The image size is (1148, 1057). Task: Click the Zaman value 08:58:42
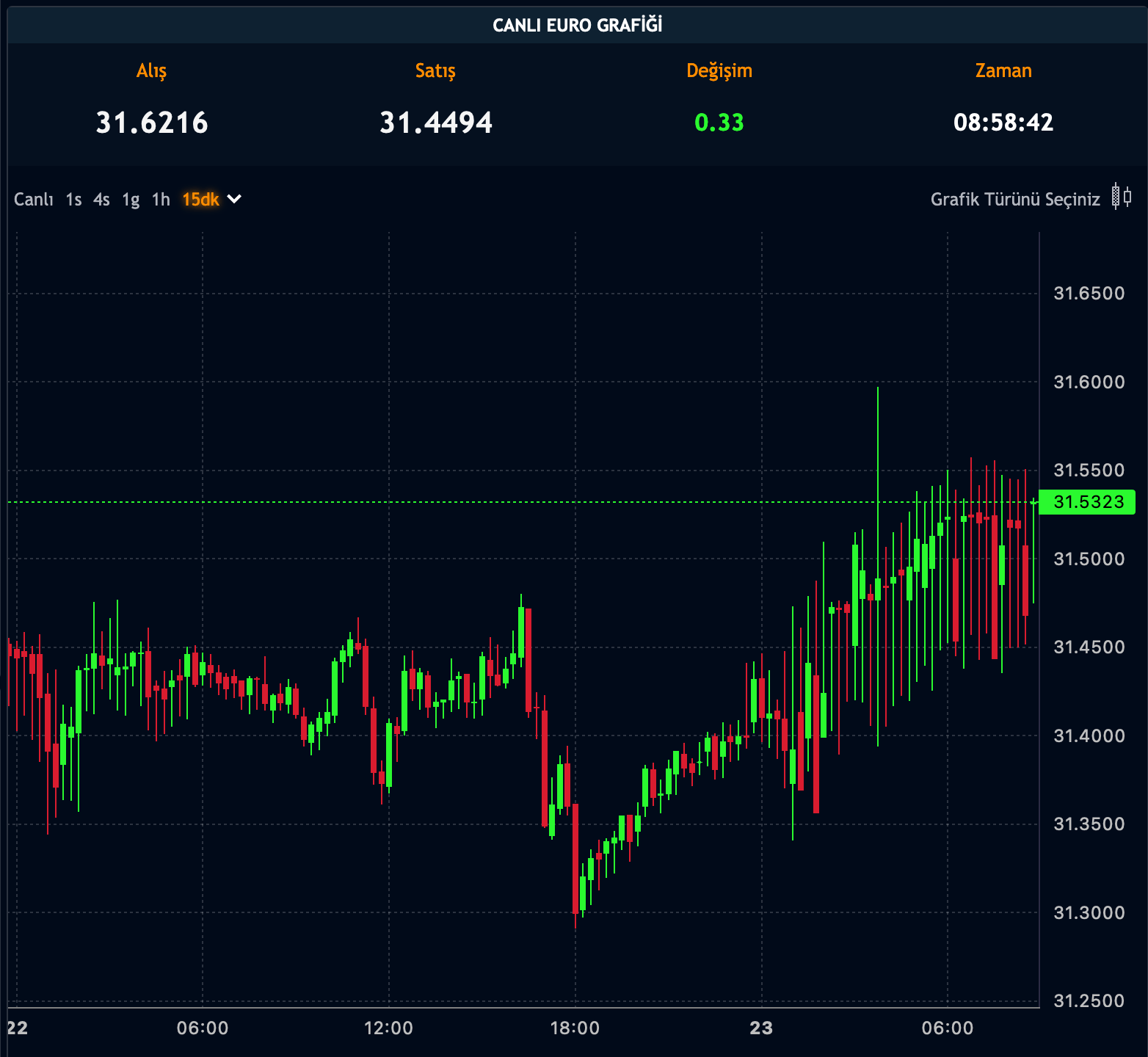pos(1003,122)
